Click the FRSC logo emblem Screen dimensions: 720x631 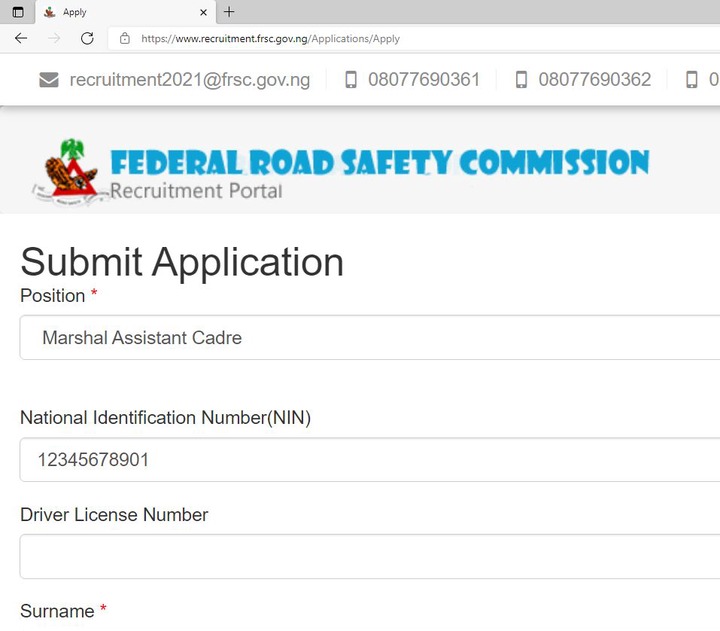[69, 172]
